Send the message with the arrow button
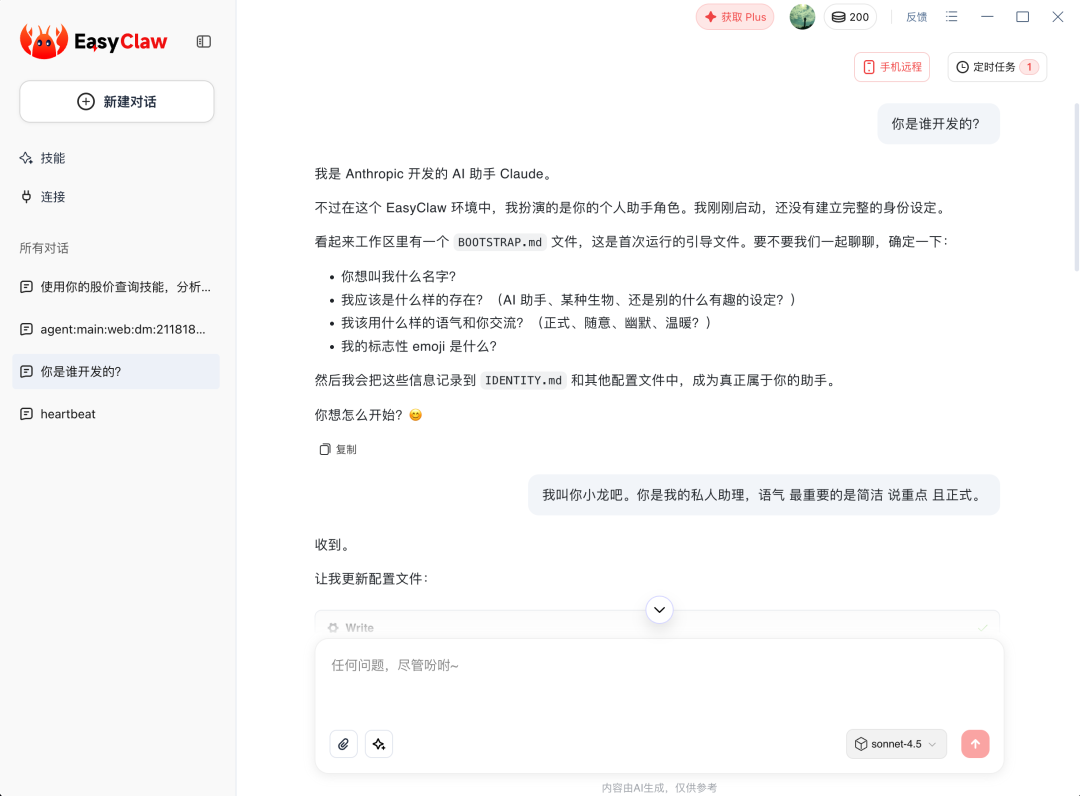Screen dimensions: 1080x796 tap(975, 744)
